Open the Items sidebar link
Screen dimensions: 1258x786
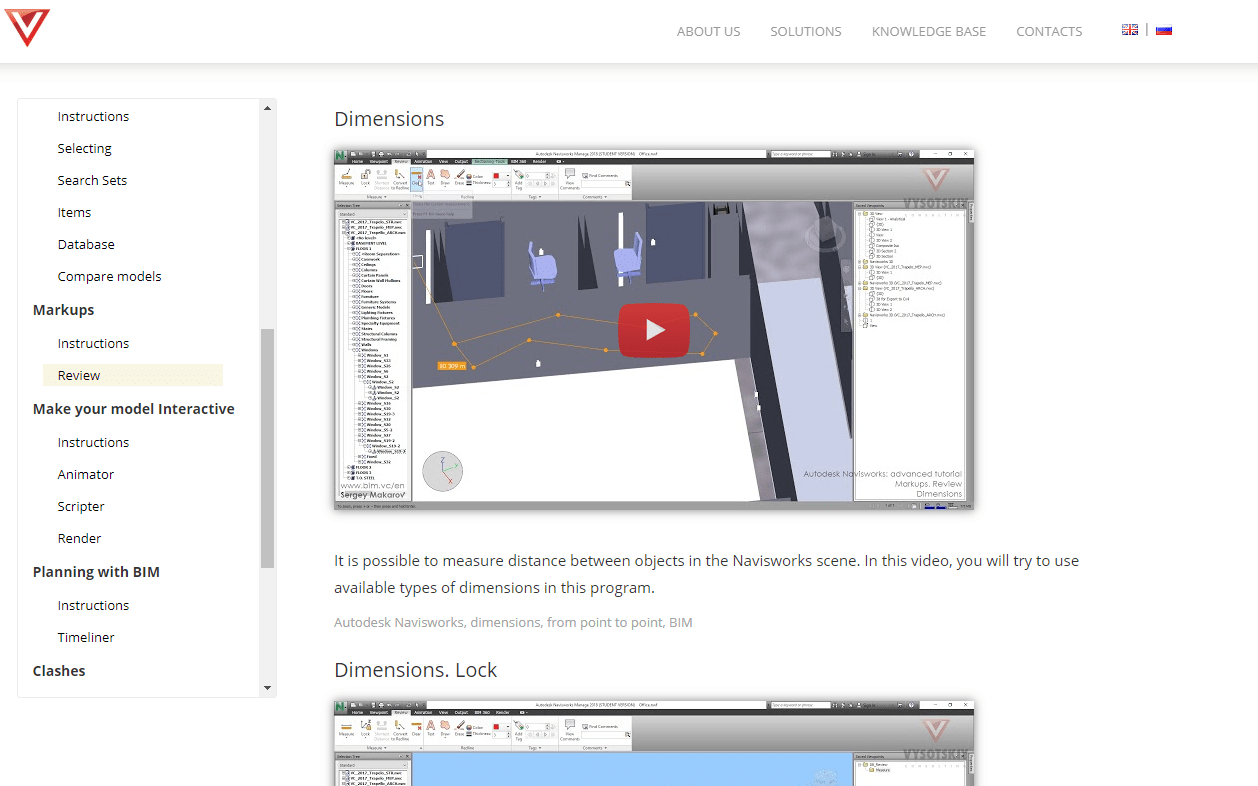[x=74, y=212]
